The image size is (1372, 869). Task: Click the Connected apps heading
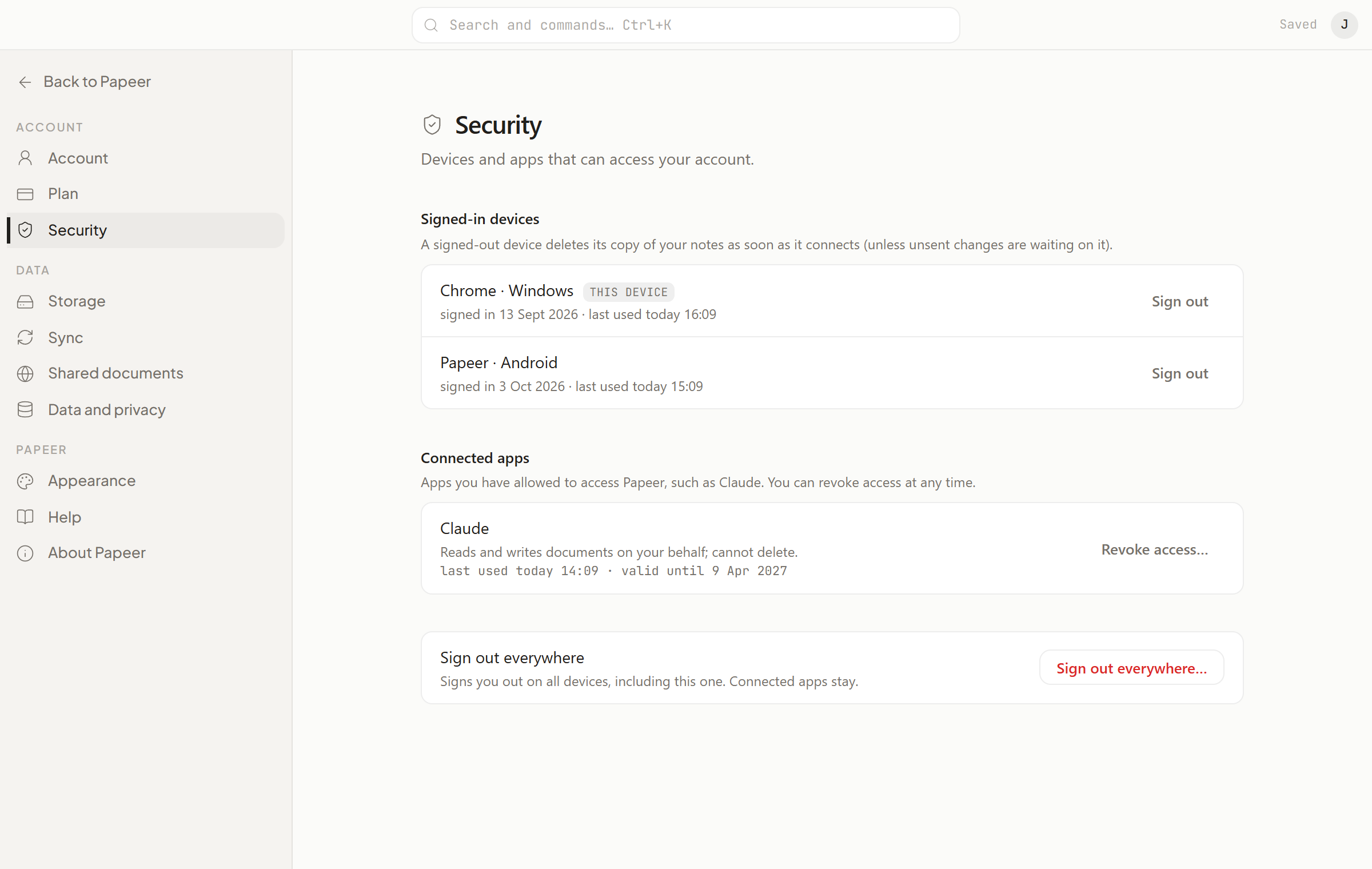pyautogui.click(x=475, y=459)
